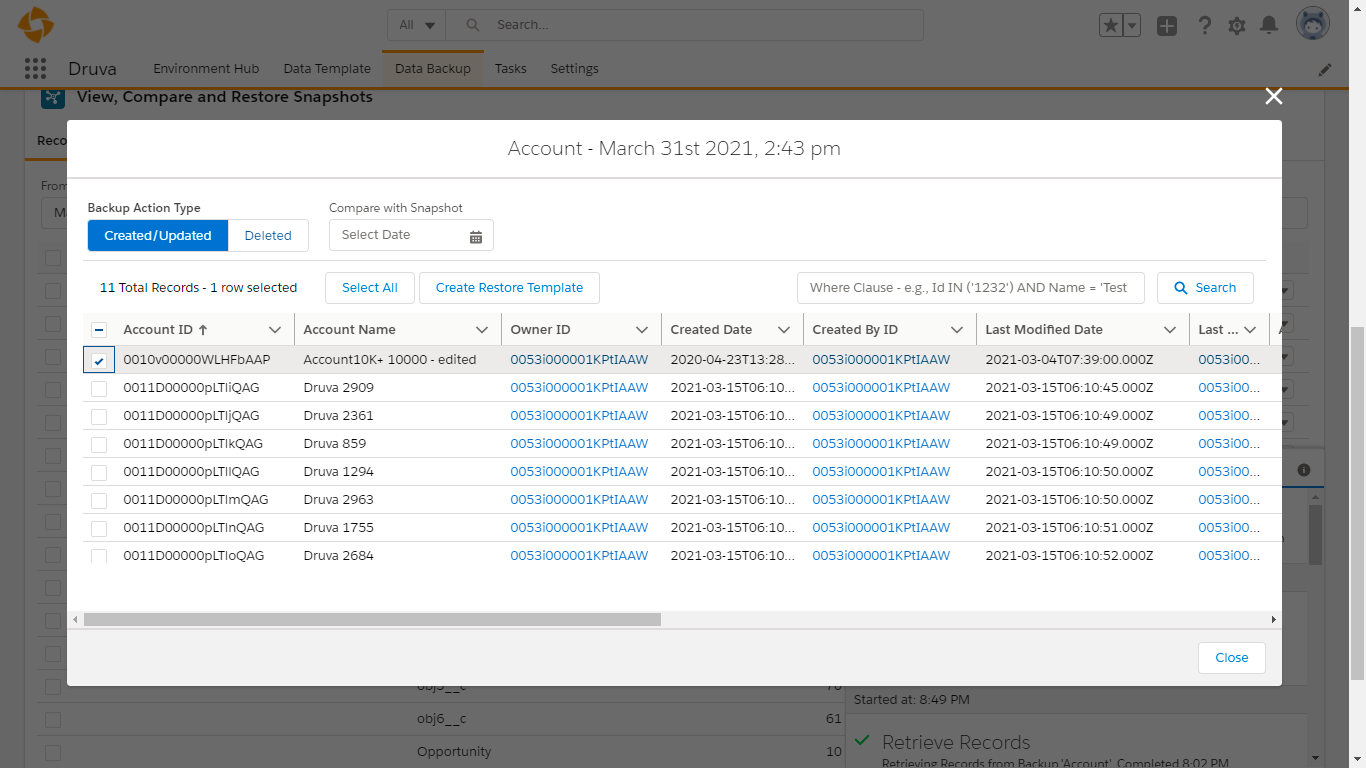Screen dimensions: 1366x768
Task: Check the Druva 2963 row checkbox
Action: click(x=99, y=500)
